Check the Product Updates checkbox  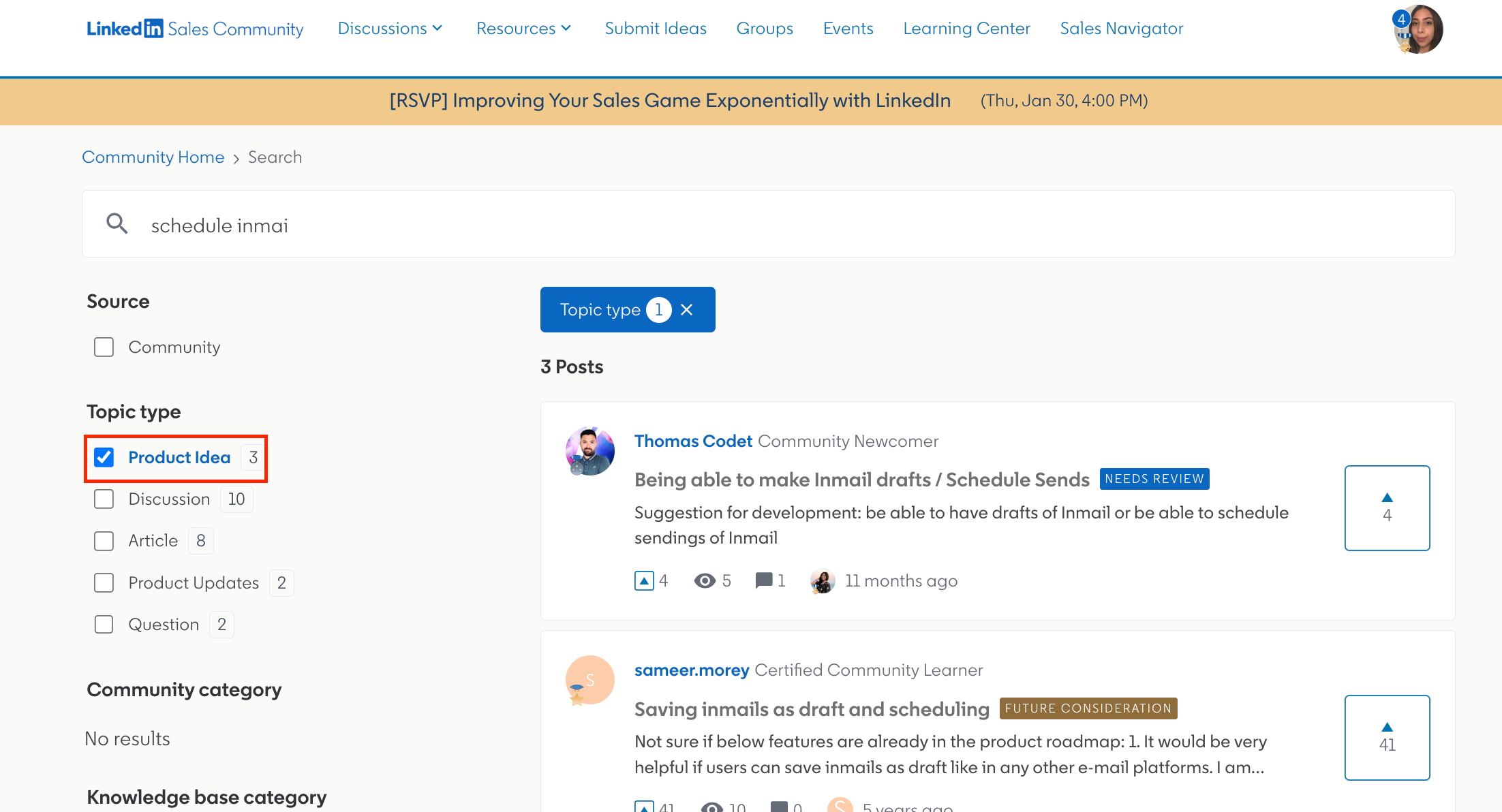(x=104, y=582)
